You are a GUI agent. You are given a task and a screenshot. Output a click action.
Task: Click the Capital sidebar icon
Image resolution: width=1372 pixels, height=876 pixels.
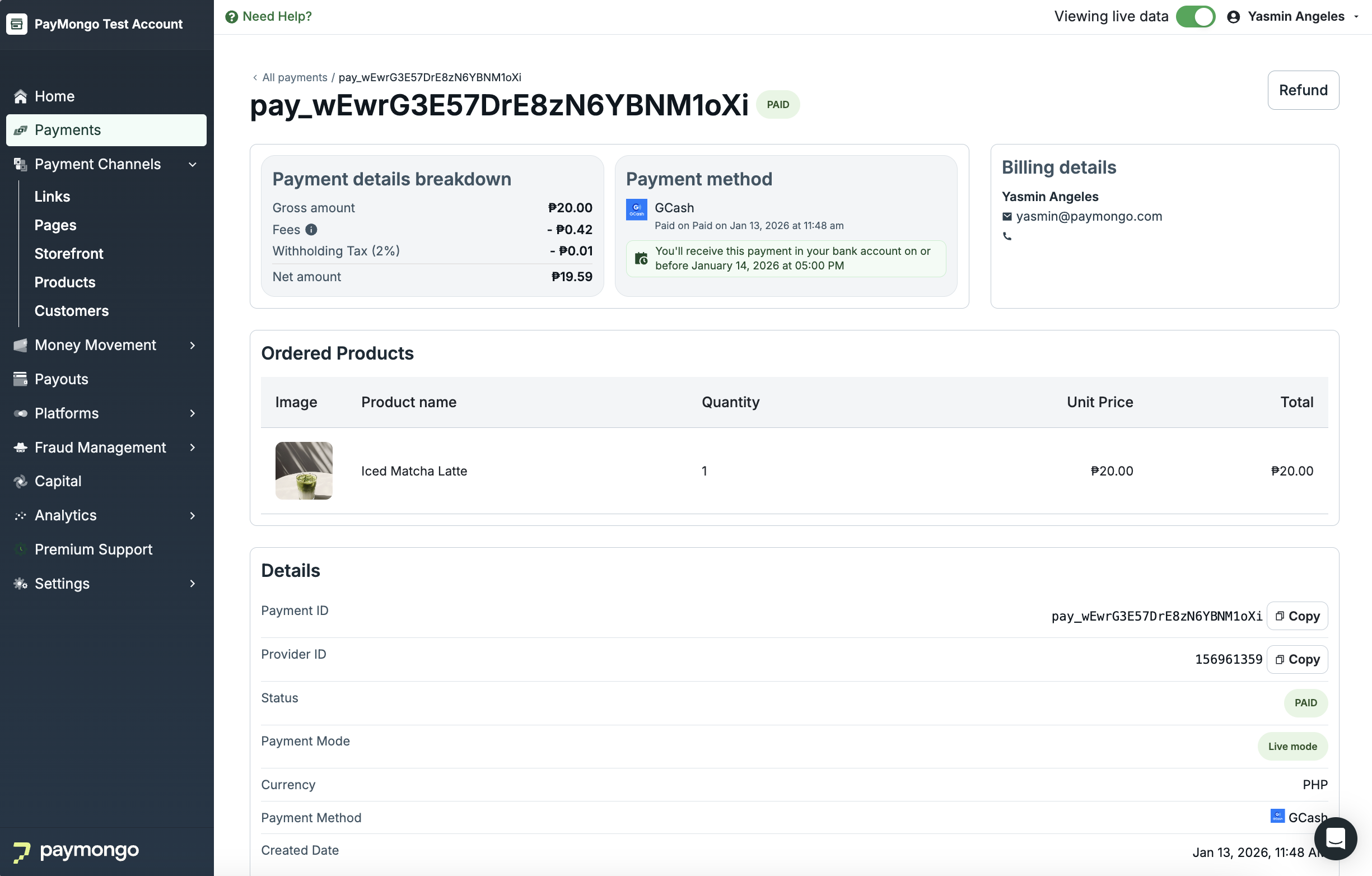[x=21, y=481]
